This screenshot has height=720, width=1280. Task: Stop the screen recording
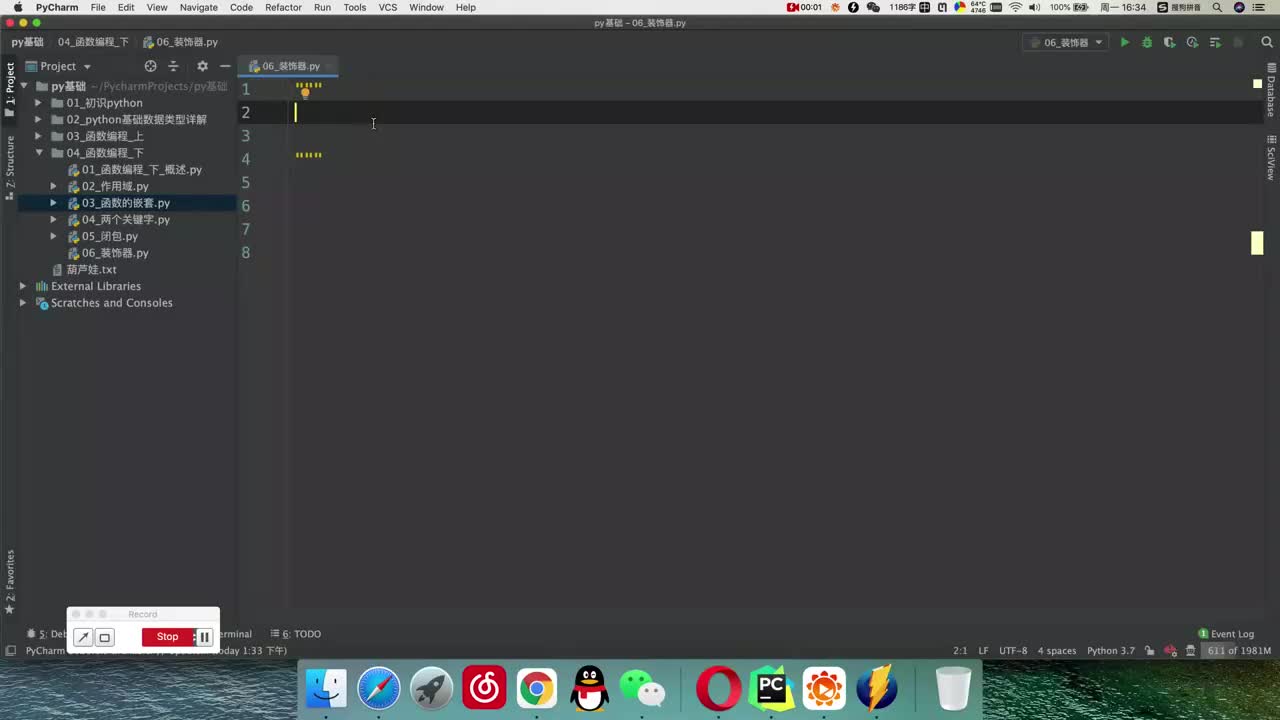167,637
